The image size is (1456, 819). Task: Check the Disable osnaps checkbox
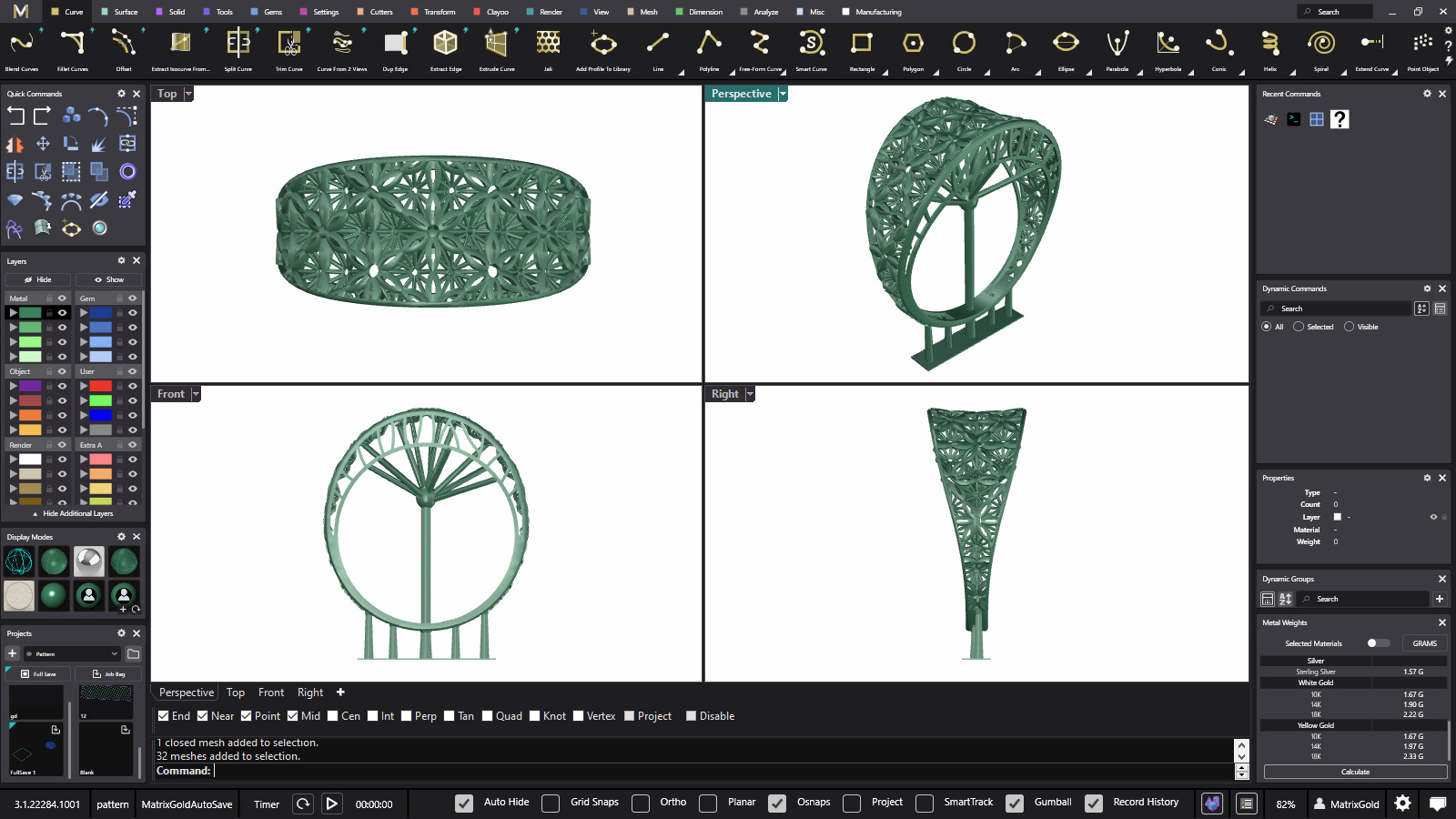[691, 716]
